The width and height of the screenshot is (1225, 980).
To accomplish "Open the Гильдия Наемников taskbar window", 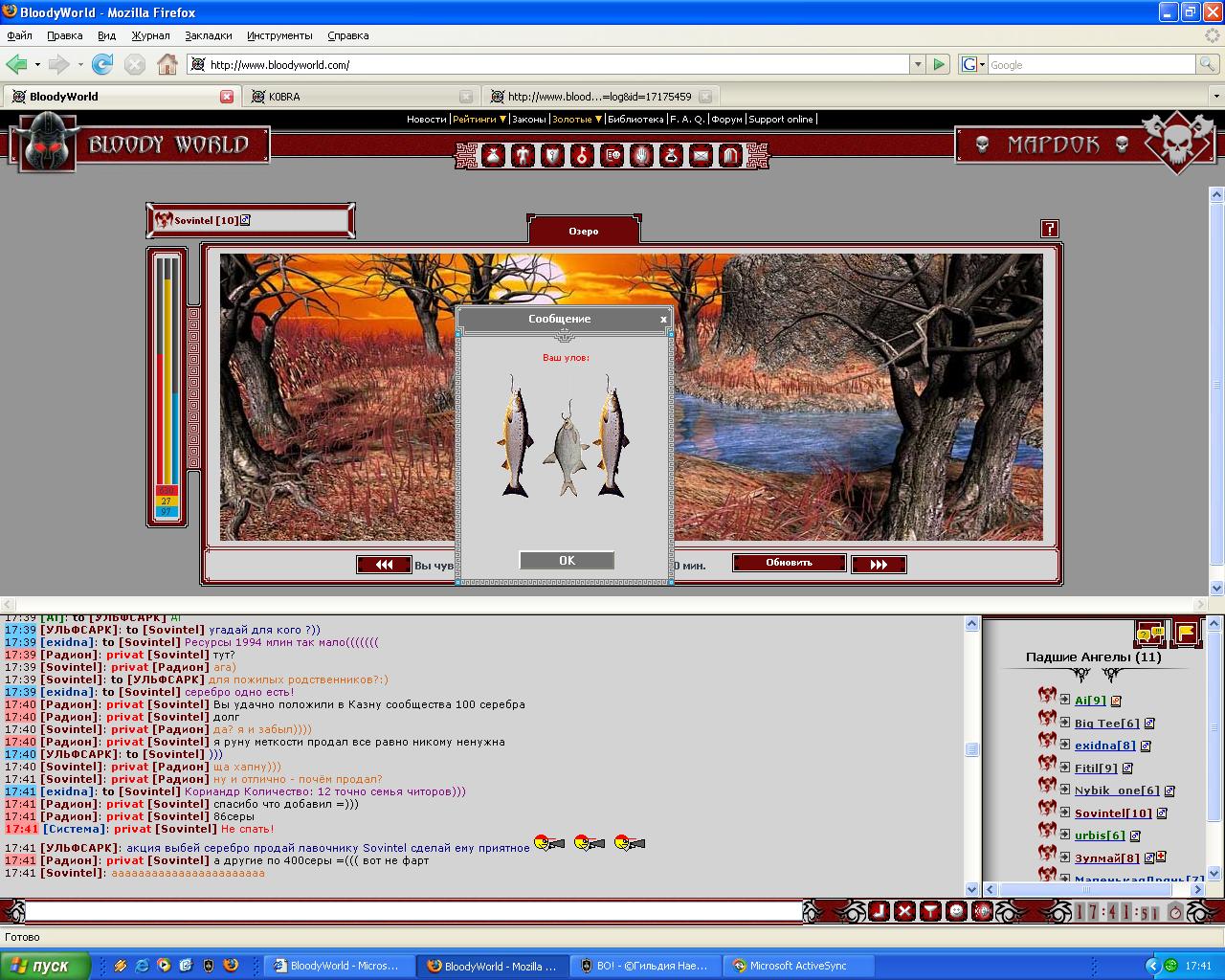I will (x=646, y=966).
